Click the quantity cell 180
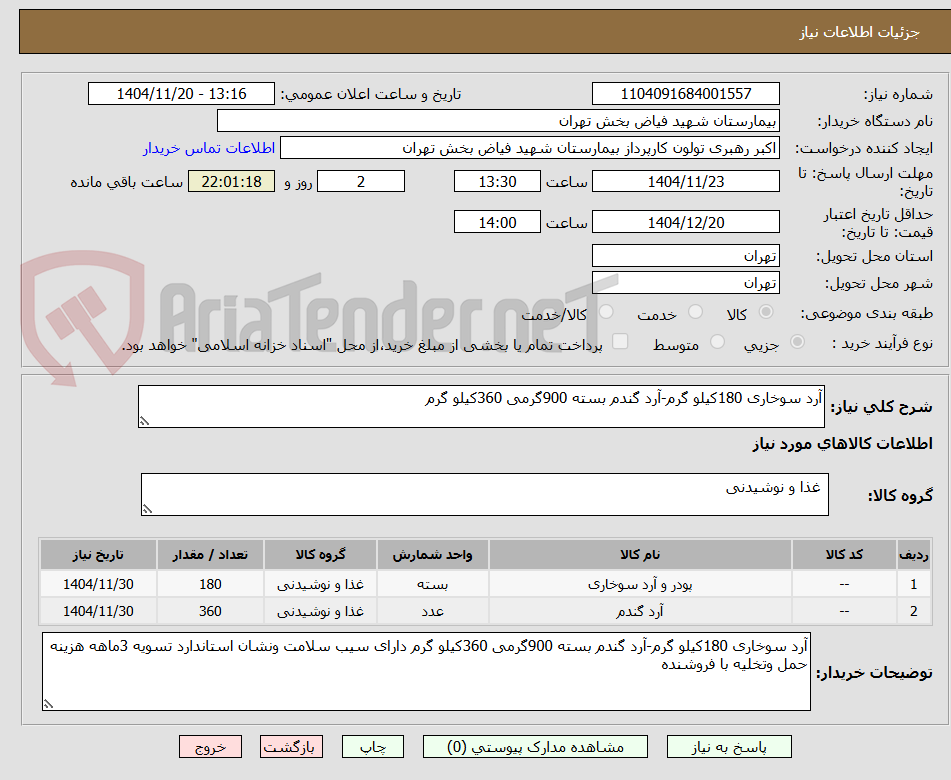Screen dimensions: 951x780 pyautogui.click(x=210, y=584)
